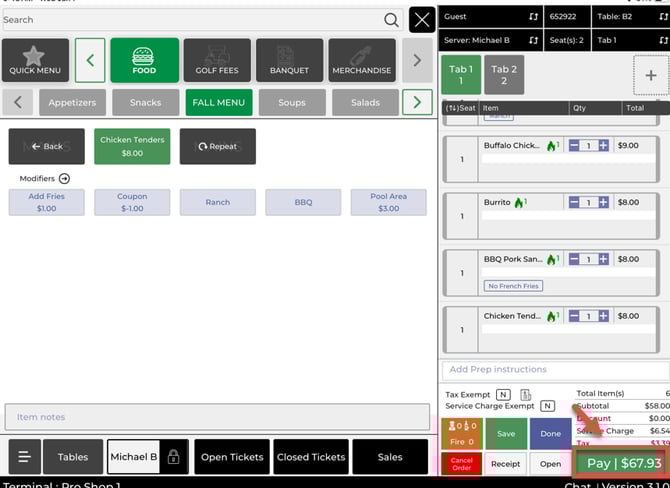Toggle the Tax Exempt N box
The height and width of the screenshot is (488, 670).
pos(503,395)
